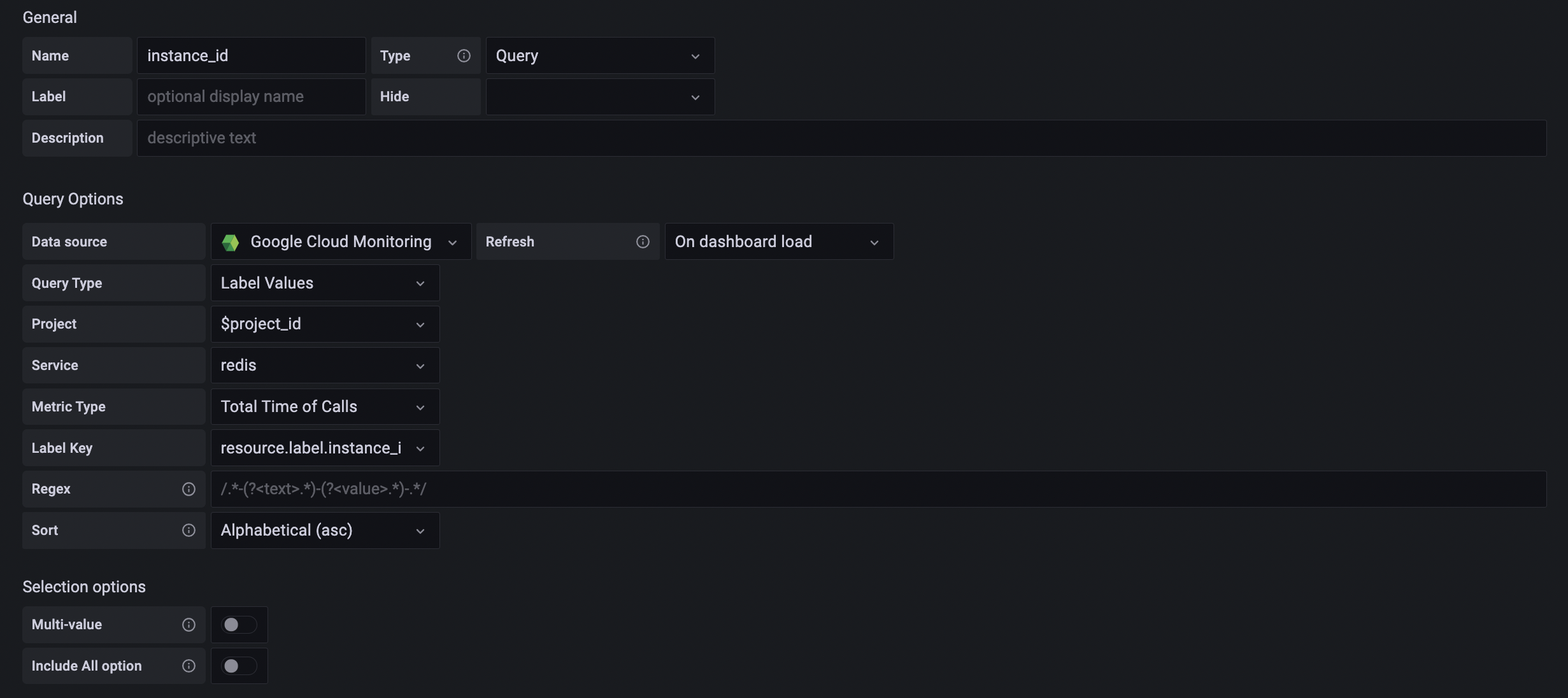The width and height of the screenshot is (1568, 698).
Task: Select the Google Cloud Monitoring data source
Action: (341, 242)
